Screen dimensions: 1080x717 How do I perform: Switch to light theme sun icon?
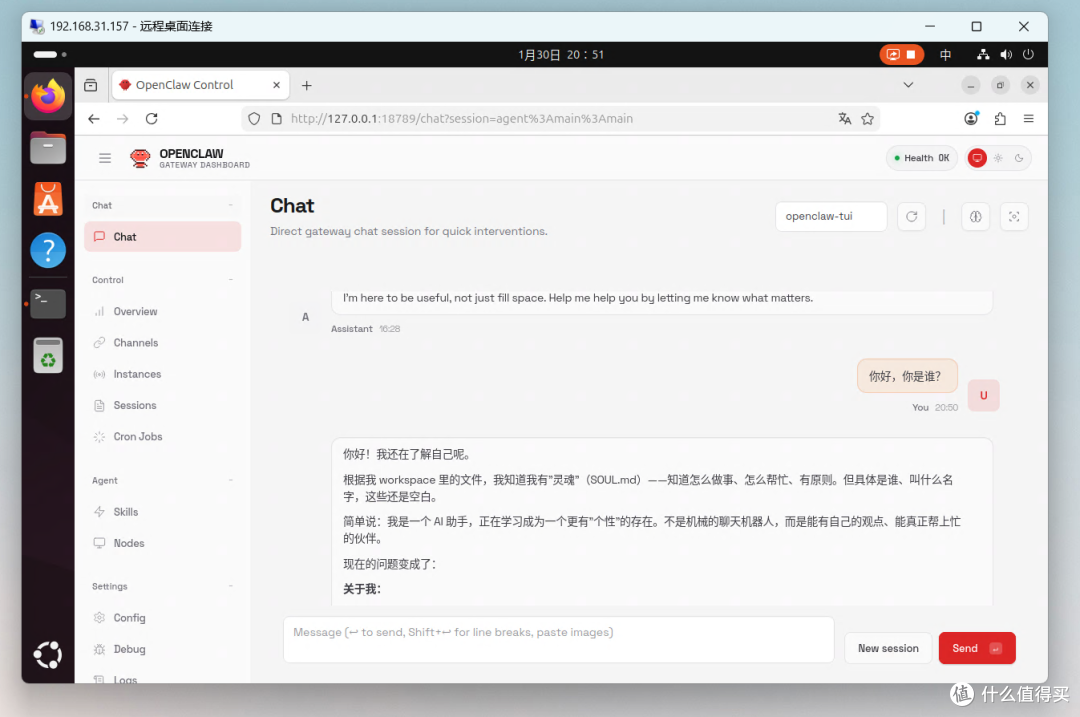(x=998, y=158)
